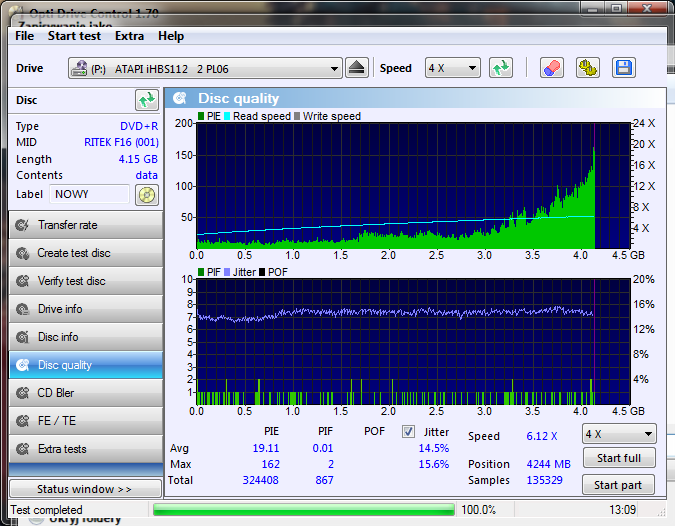675x526 pixels.
Task: Click the Start part button
Action: click(618, 485)
